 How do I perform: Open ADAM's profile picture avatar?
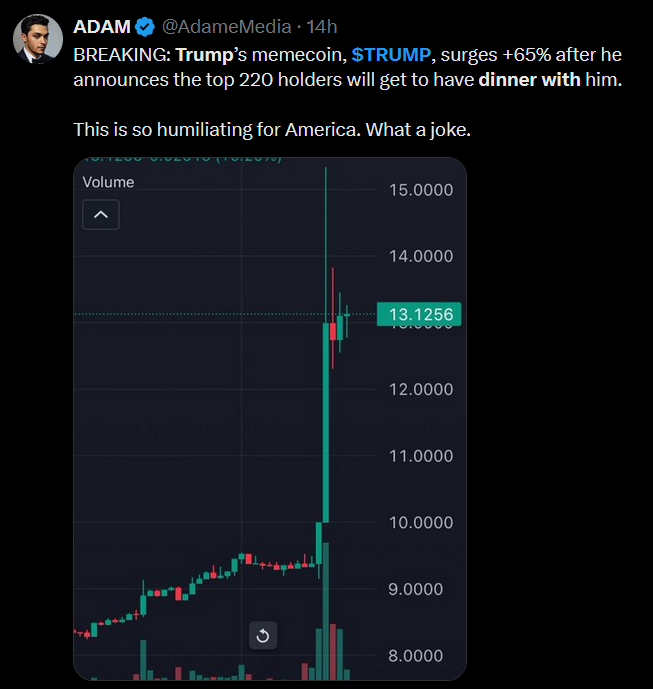tap(38, 39)
